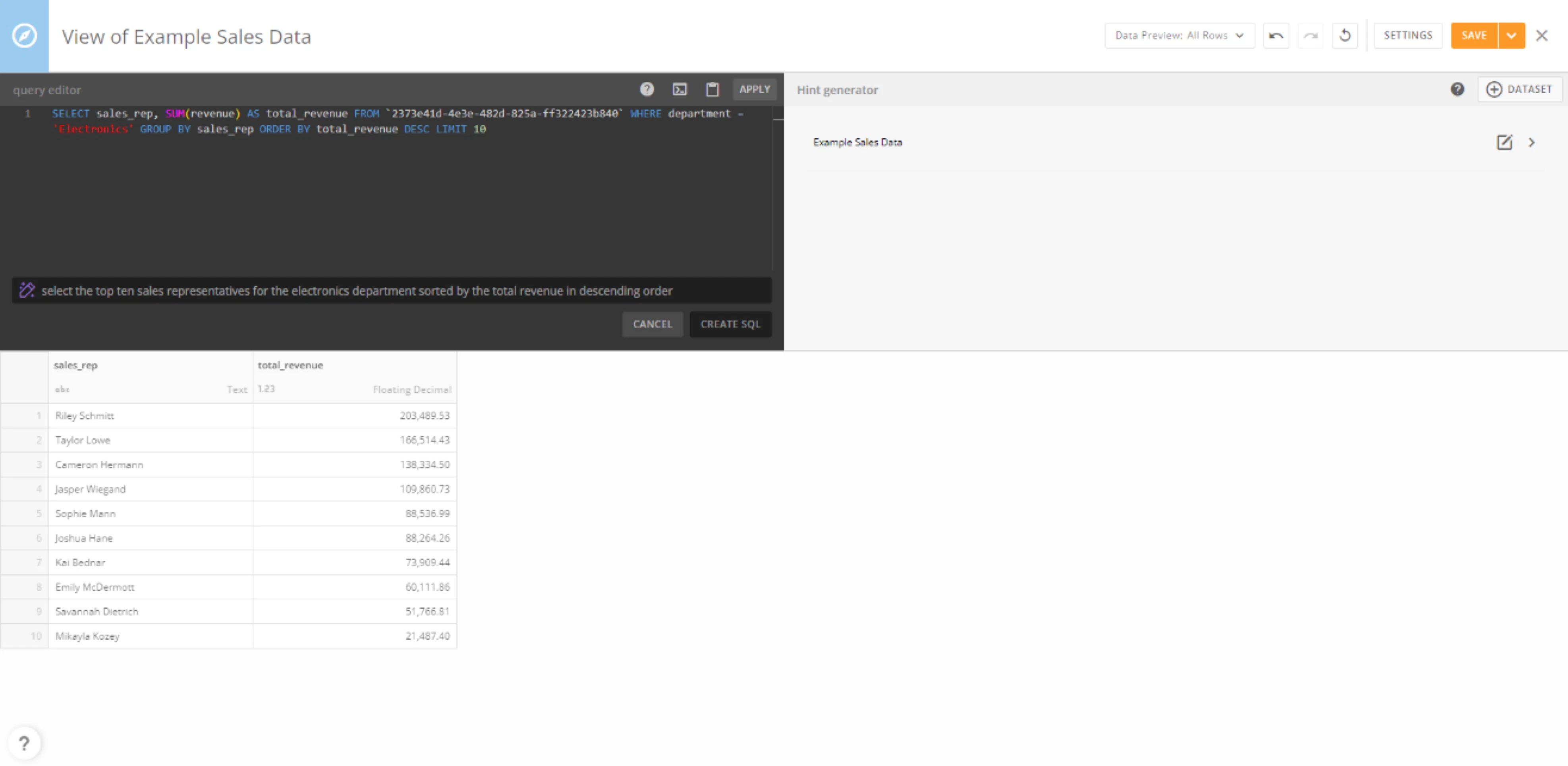This screenshot has height=766, width=1568.
Task: Open the SAVE options dropdown arrow
Action: [x=1511, y=35]
